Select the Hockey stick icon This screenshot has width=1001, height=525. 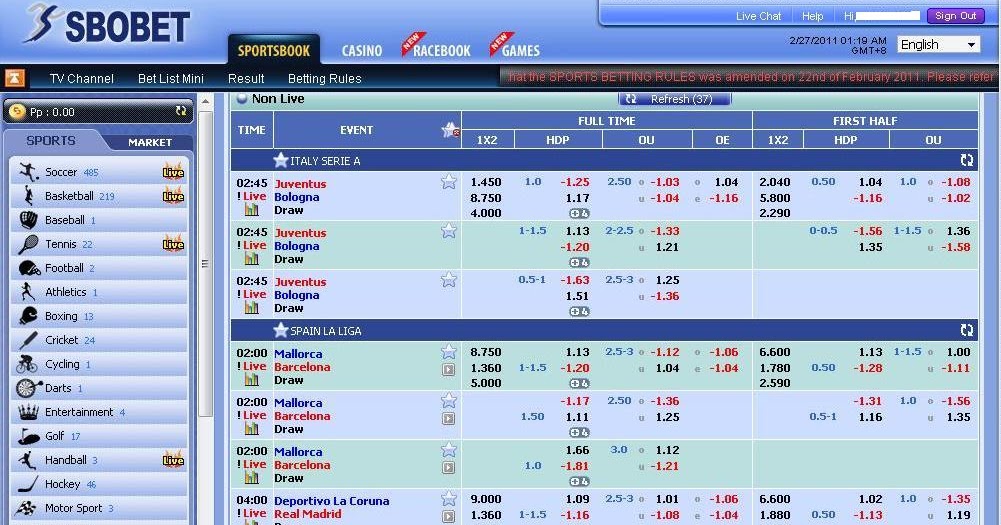tap(27, 484)
